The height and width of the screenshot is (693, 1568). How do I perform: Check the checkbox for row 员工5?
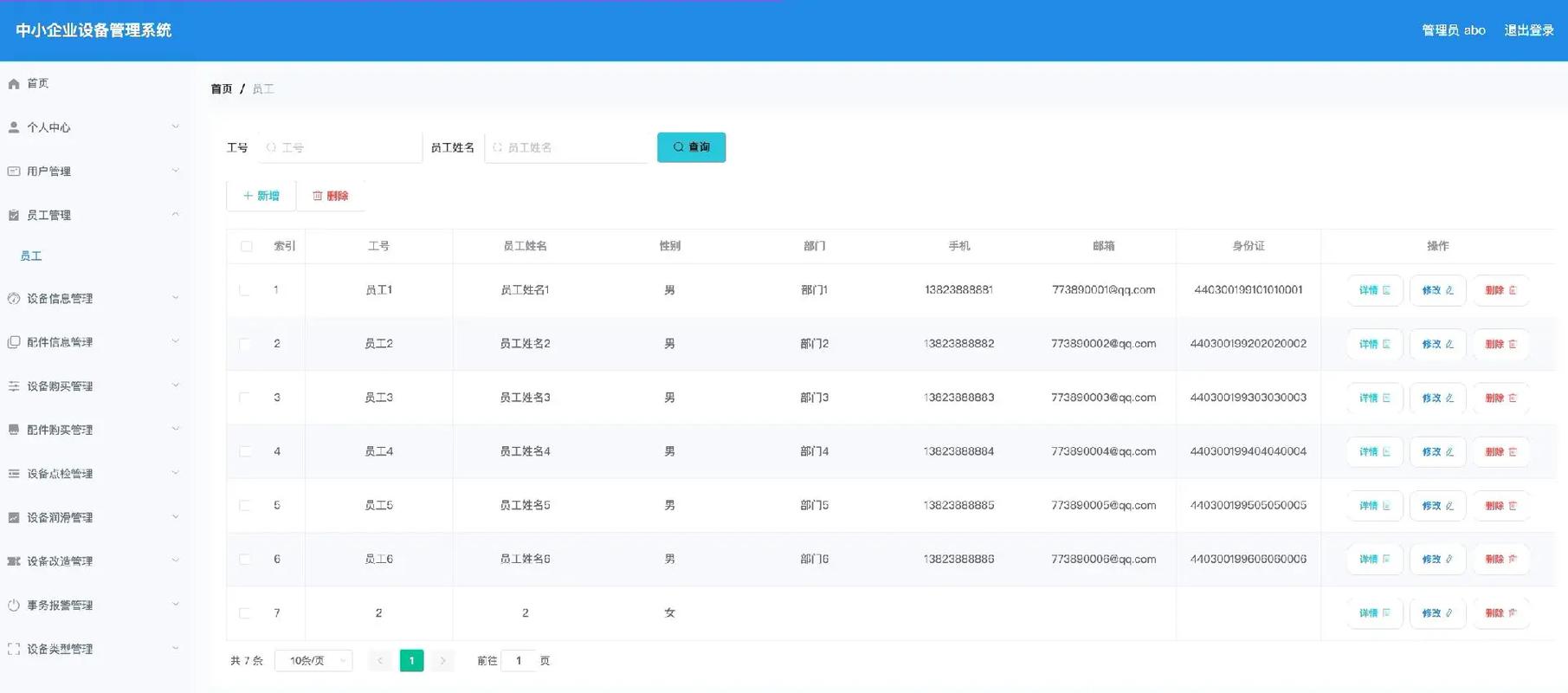(x=245, y=505)
